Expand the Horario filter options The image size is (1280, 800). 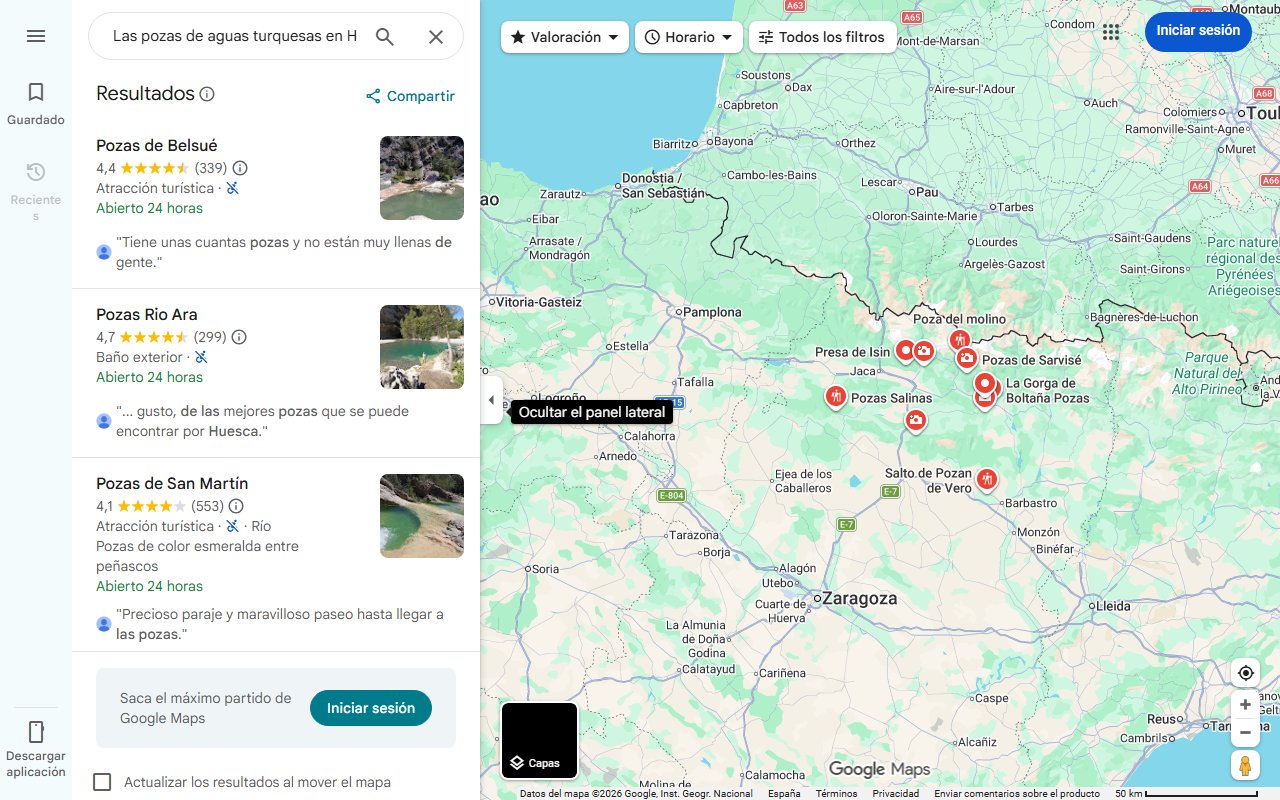[x=688, y=36]
